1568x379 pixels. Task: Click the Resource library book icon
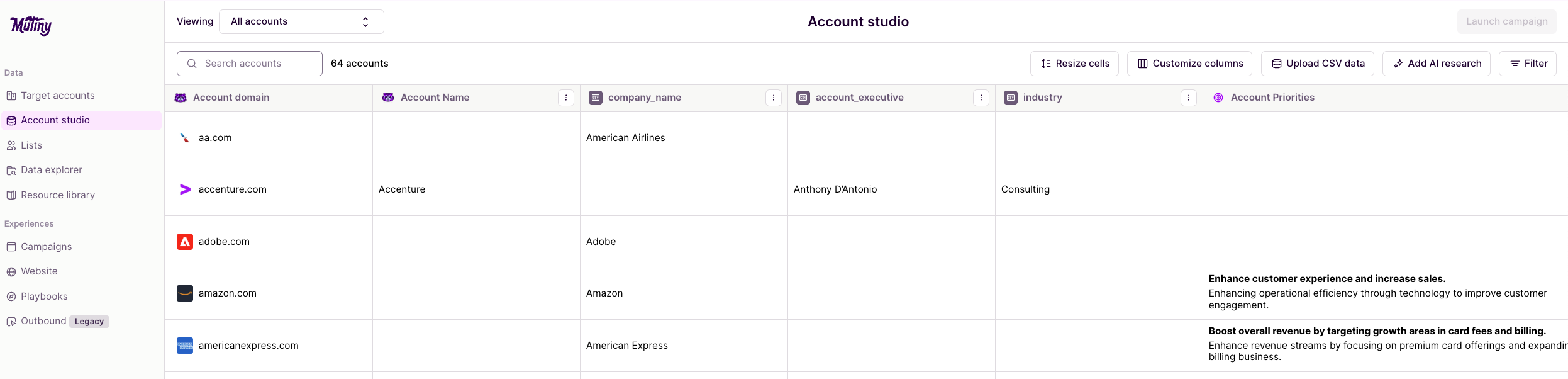click(x=11, y=195)
